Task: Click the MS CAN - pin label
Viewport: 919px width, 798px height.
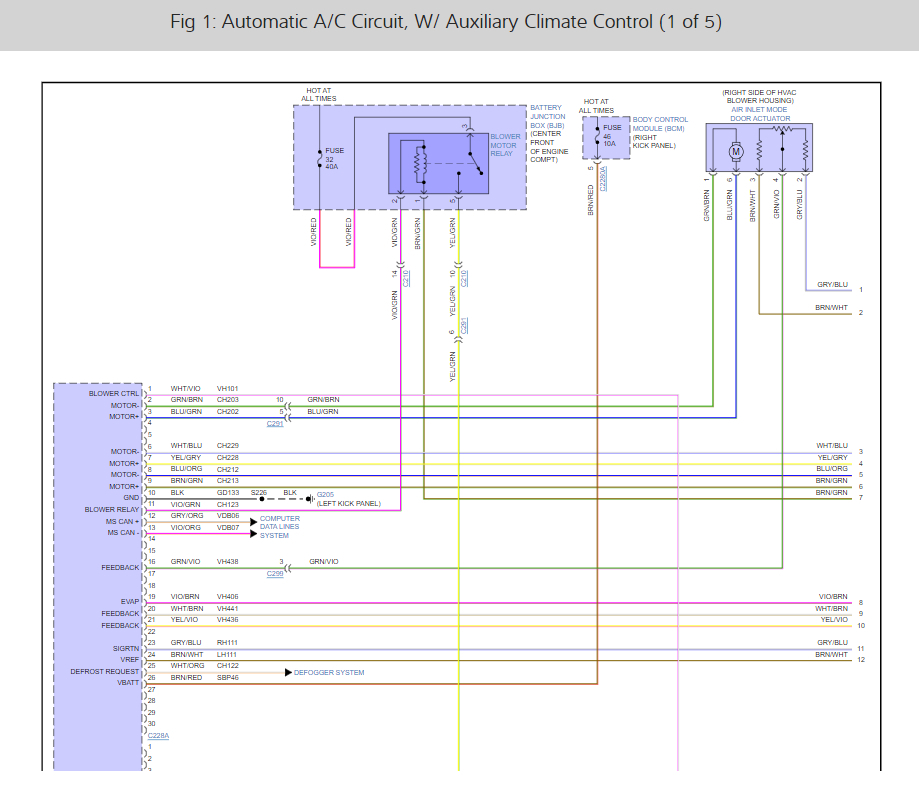Action: tap(123, 533)
